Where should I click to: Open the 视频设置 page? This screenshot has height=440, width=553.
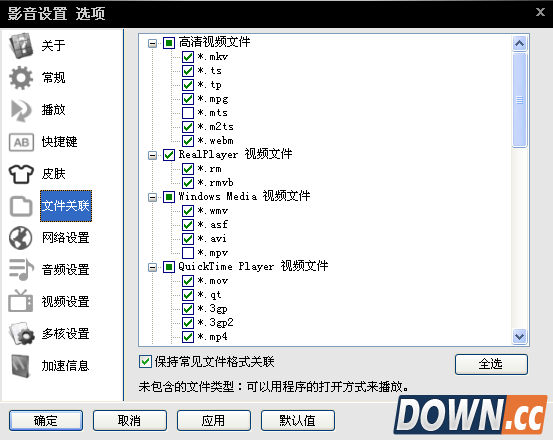coord(65,302)
